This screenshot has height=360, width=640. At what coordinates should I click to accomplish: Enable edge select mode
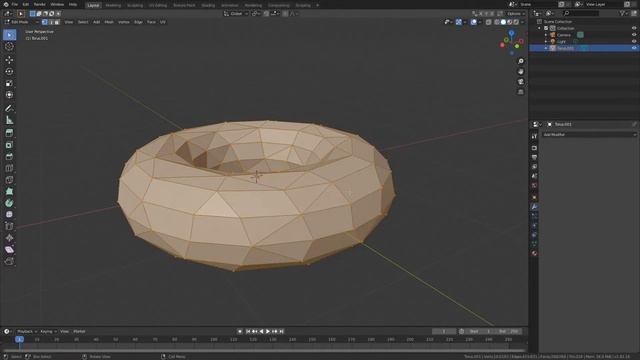click(x=51, y=22)
